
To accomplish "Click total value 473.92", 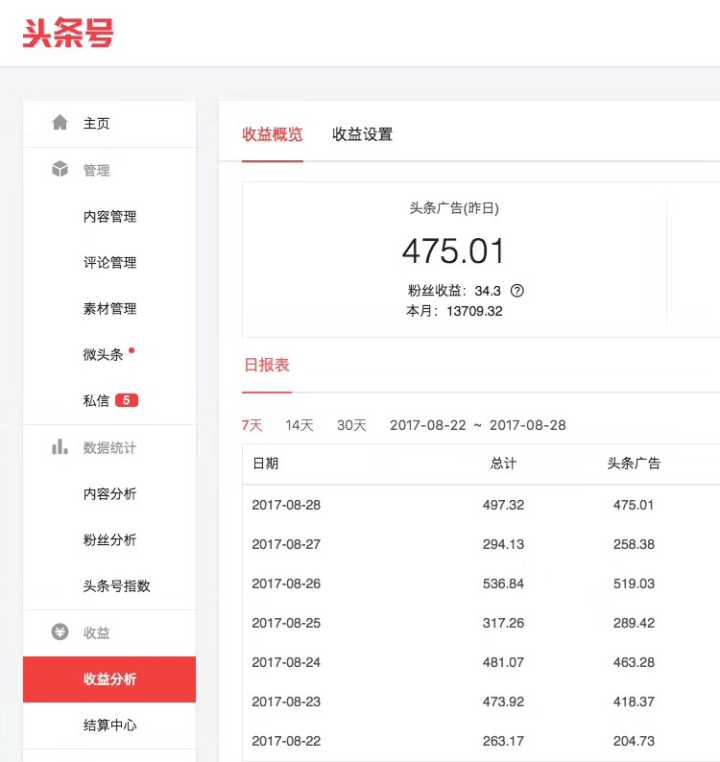I will click(503, 702).
